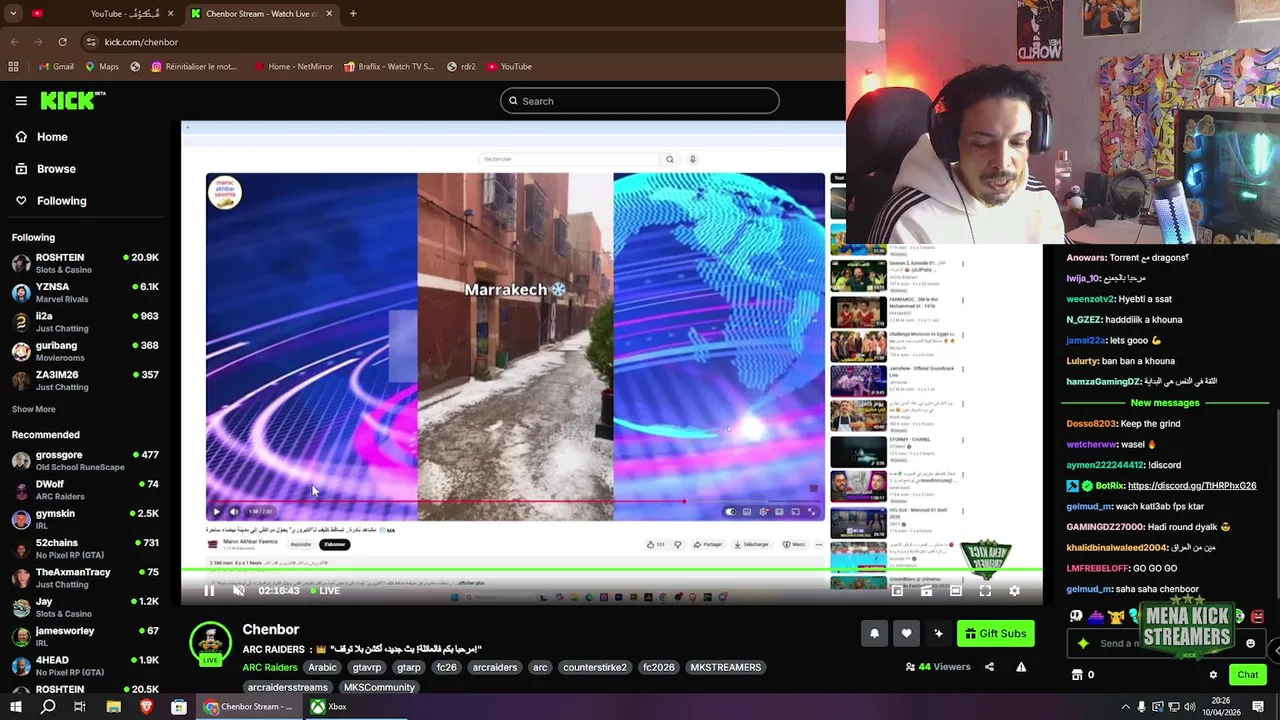Click the sparkle subscribe icon button
Image resolution: width=1280 pixels, height=720 pixels.
[x=938, y=633]
